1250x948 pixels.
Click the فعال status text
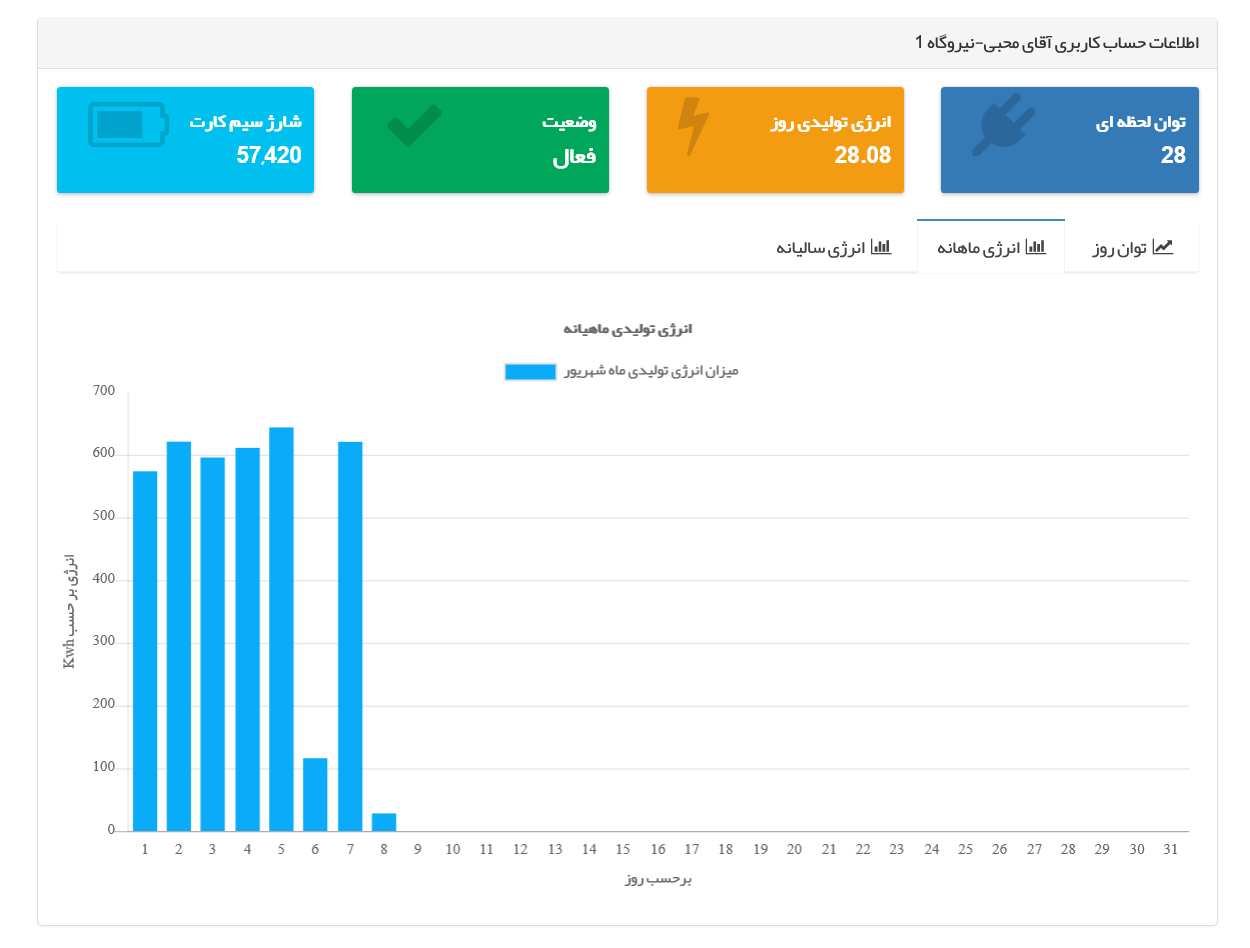point(574,156)
